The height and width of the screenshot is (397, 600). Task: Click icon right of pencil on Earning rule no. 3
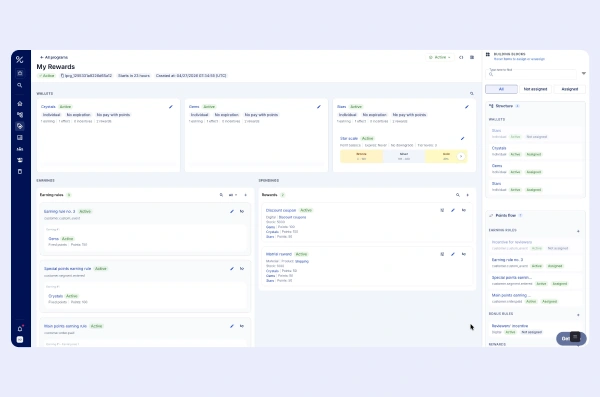coord(242,211)
